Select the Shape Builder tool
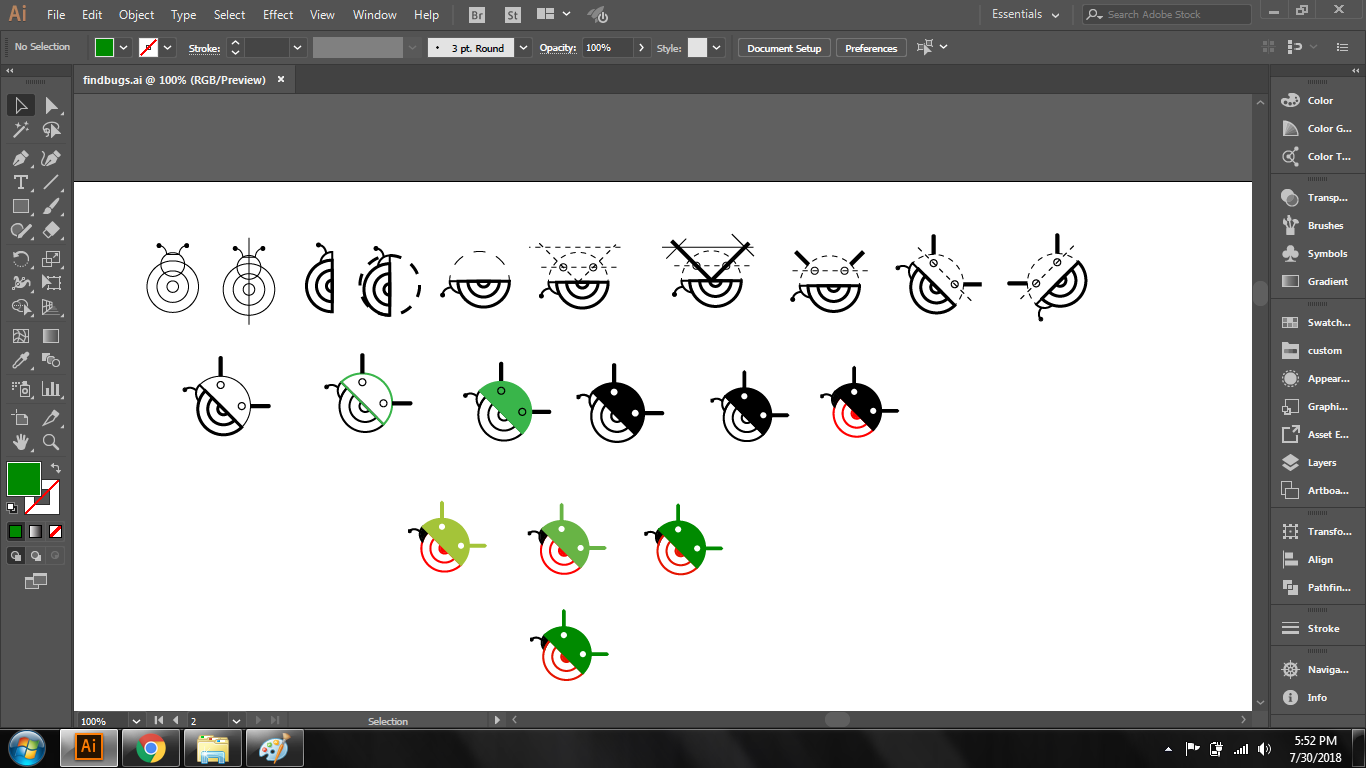This screenshot has width=1366, height=768. (x=20, y=308)
